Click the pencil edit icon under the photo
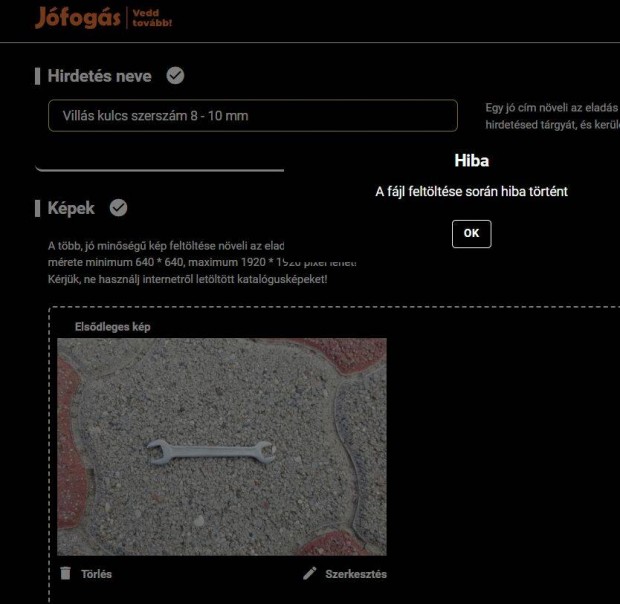The image size is (620, 604). coord(310,573)
